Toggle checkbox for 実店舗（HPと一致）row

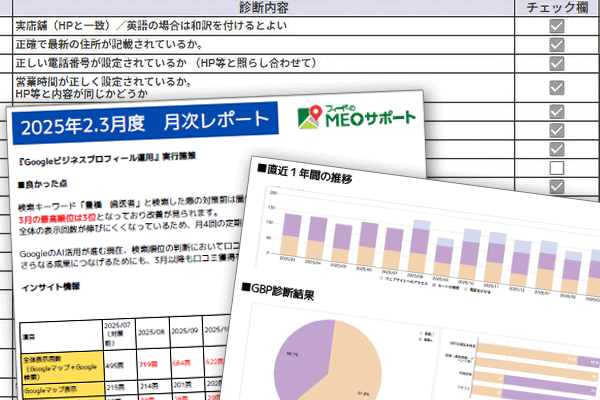click(557, 26)
